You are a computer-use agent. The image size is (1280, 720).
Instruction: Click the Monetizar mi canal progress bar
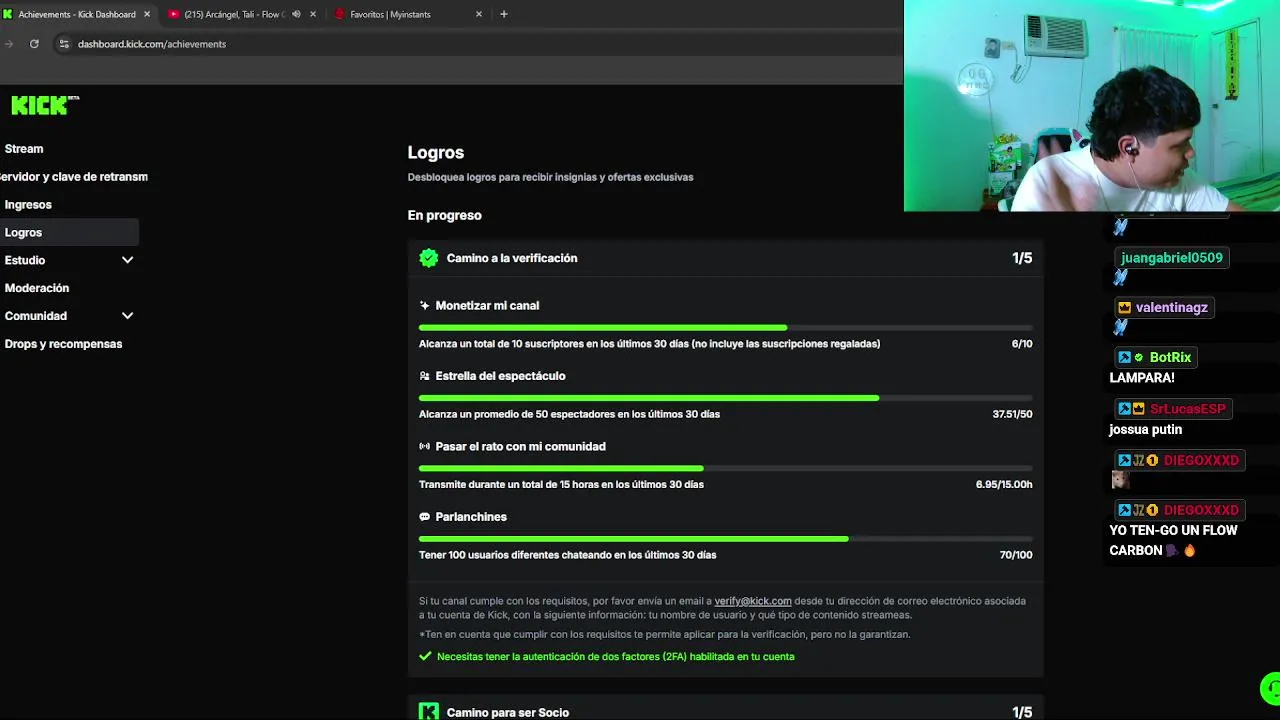point(726,328)
